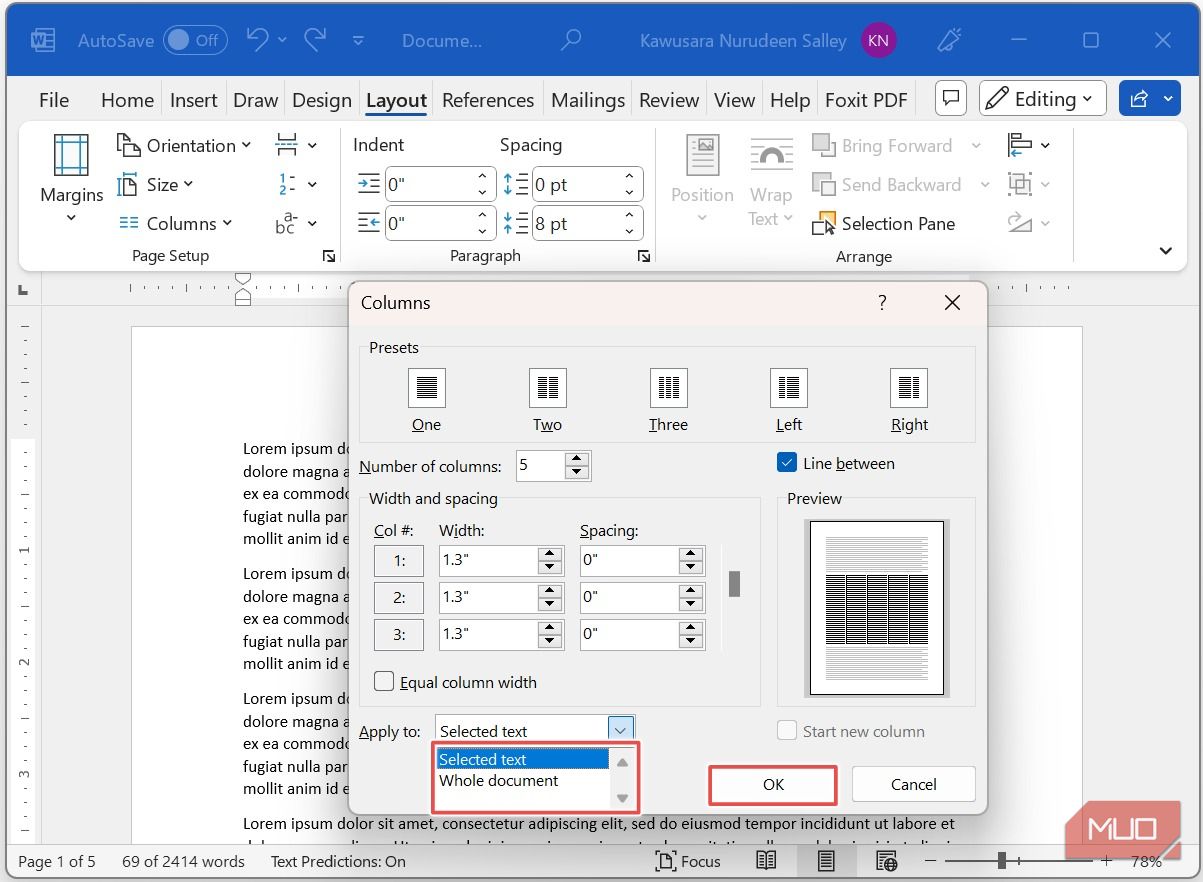Enable Equal column width
The width and height of the screenshot is (1203, 882).
coord(383,681)
